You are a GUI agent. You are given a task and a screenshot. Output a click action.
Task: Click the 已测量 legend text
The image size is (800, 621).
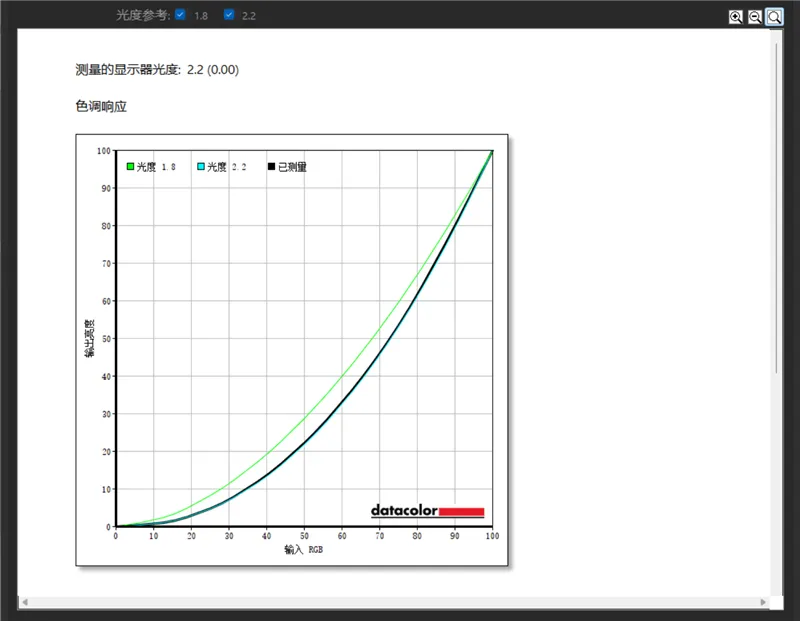coord(292,167)
